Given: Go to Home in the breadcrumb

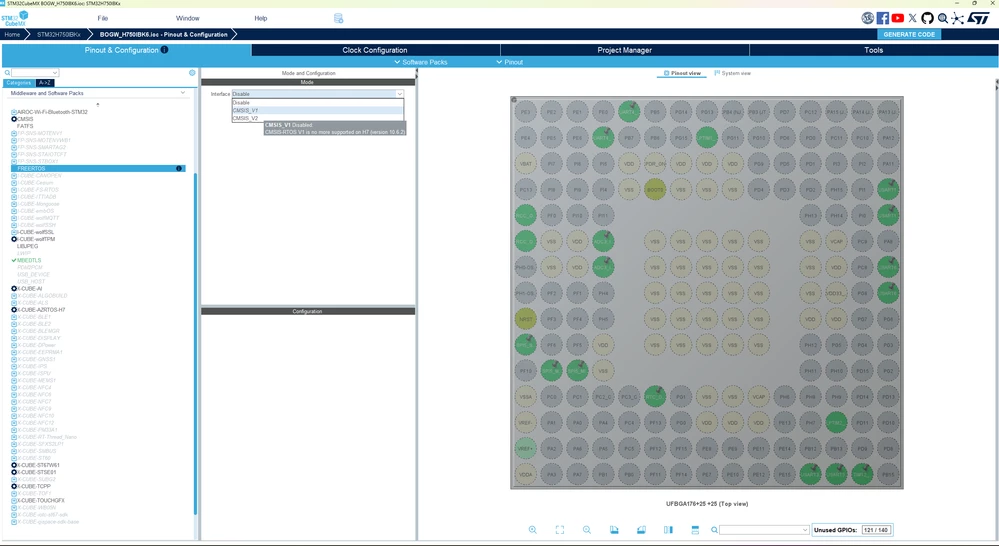Looking at the screenshot, I should click(12, 34).
